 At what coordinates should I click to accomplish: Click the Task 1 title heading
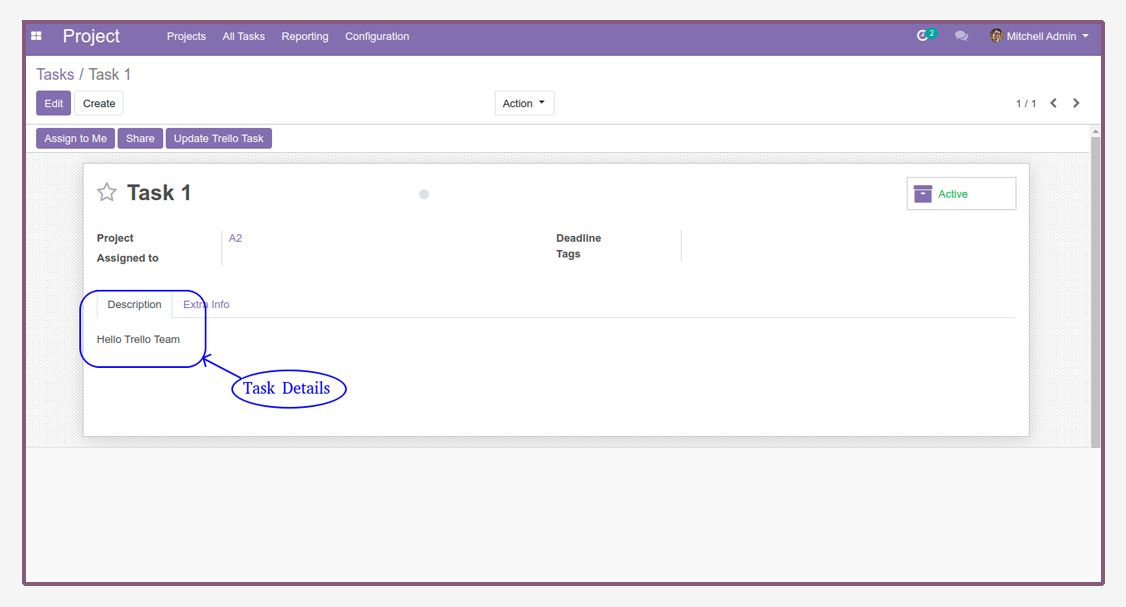pos(159,193)
